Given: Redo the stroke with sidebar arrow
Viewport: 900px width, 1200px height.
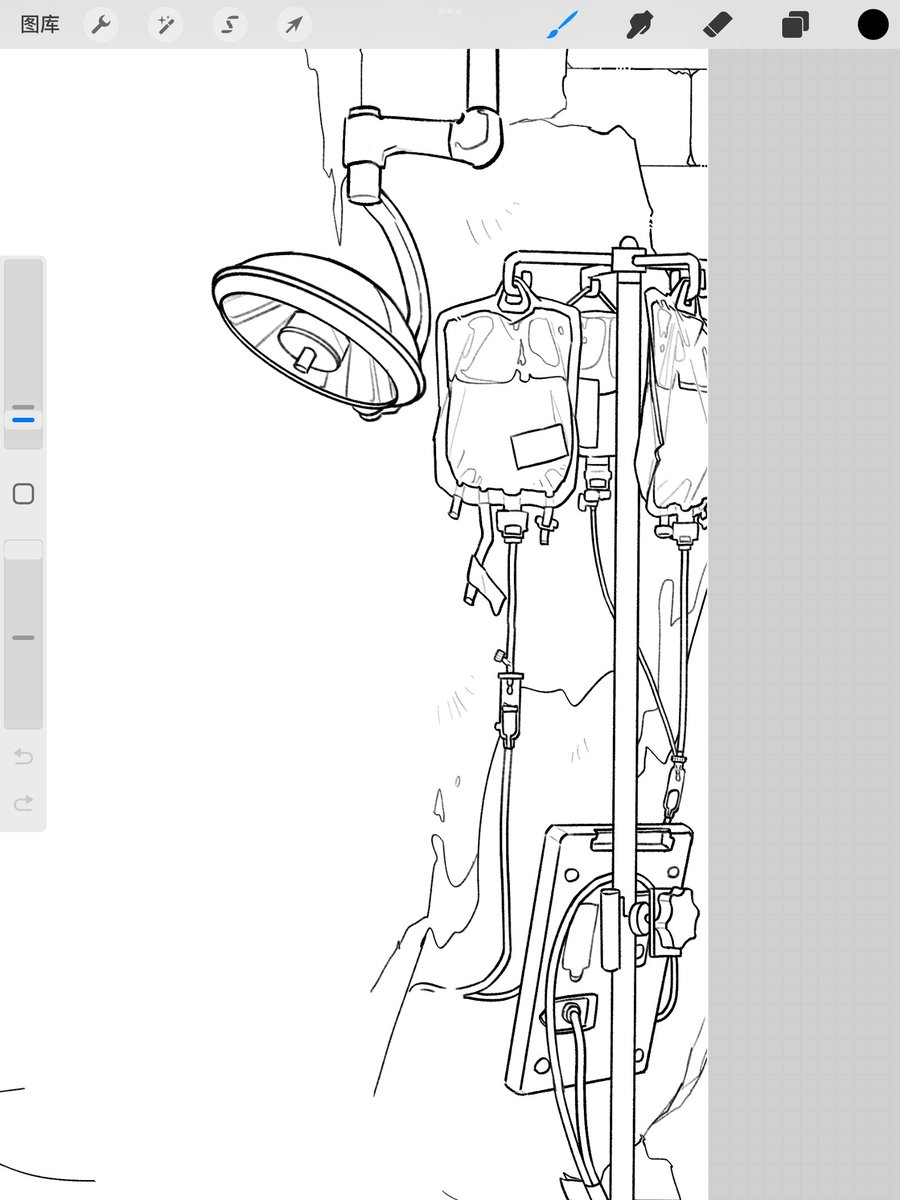Looking at the screenshot, I should [23, 803].
